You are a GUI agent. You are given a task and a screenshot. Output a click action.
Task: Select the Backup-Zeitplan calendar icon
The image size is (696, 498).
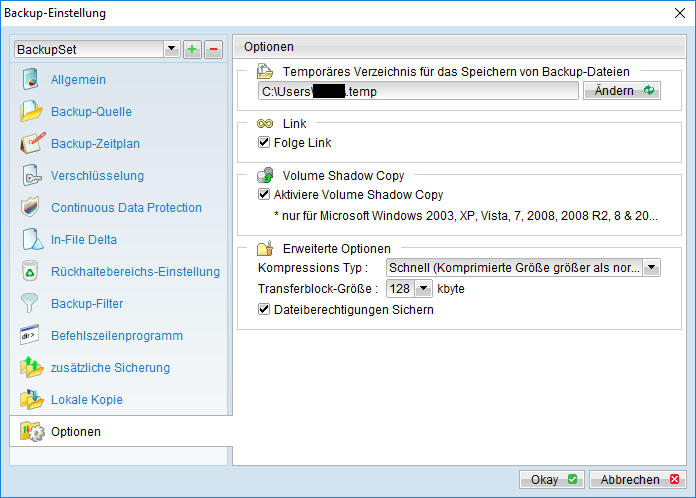[x=32, y=143]
